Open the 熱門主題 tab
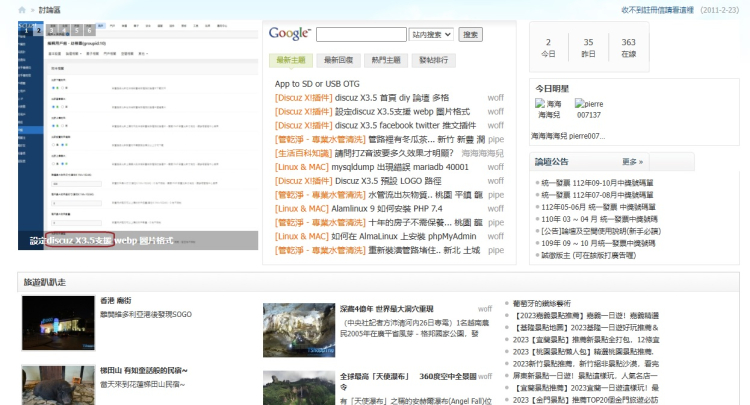Screen dimensions: 750x405 pyautogui.click(x=386, y=60)
